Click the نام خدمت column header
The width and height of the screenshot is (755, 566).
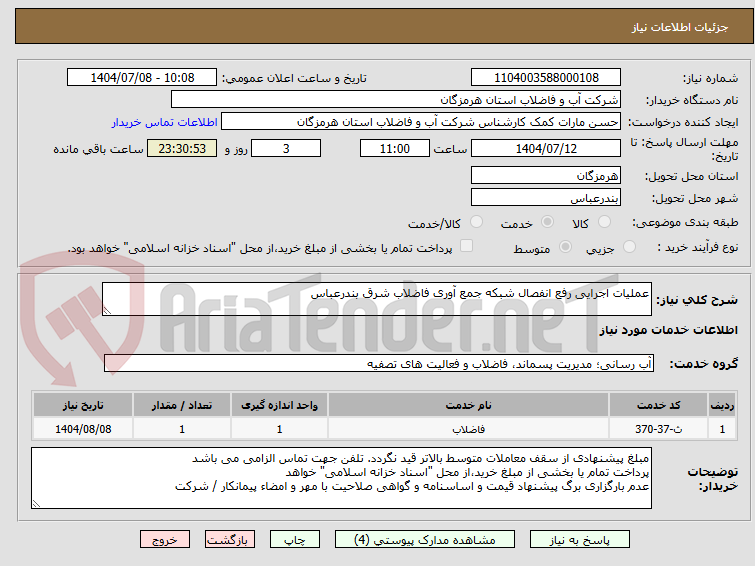click(468, 405)
